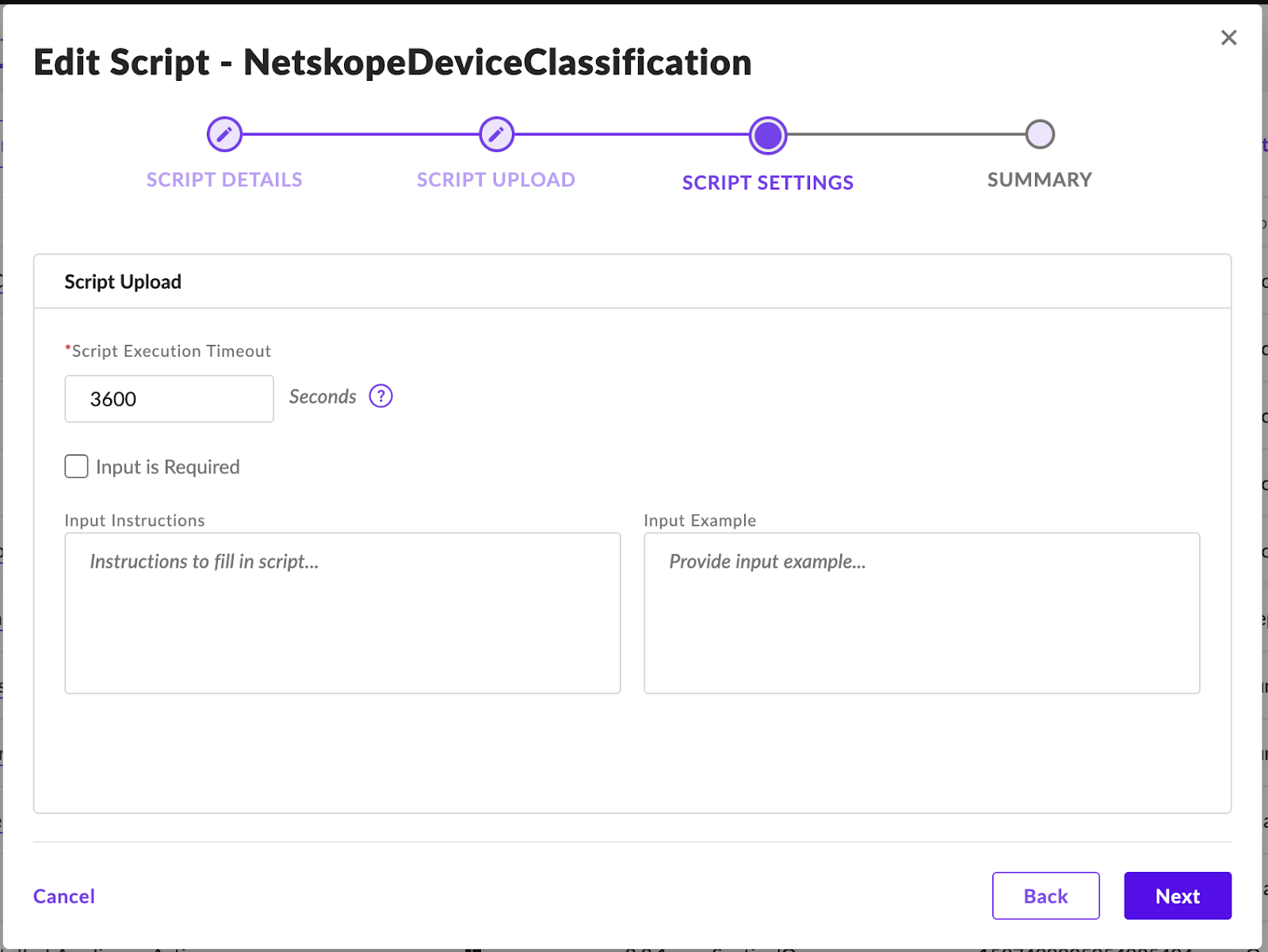Click the Next button
This screenshot has height=952, width=1268.
click(x=1178, y=896)
